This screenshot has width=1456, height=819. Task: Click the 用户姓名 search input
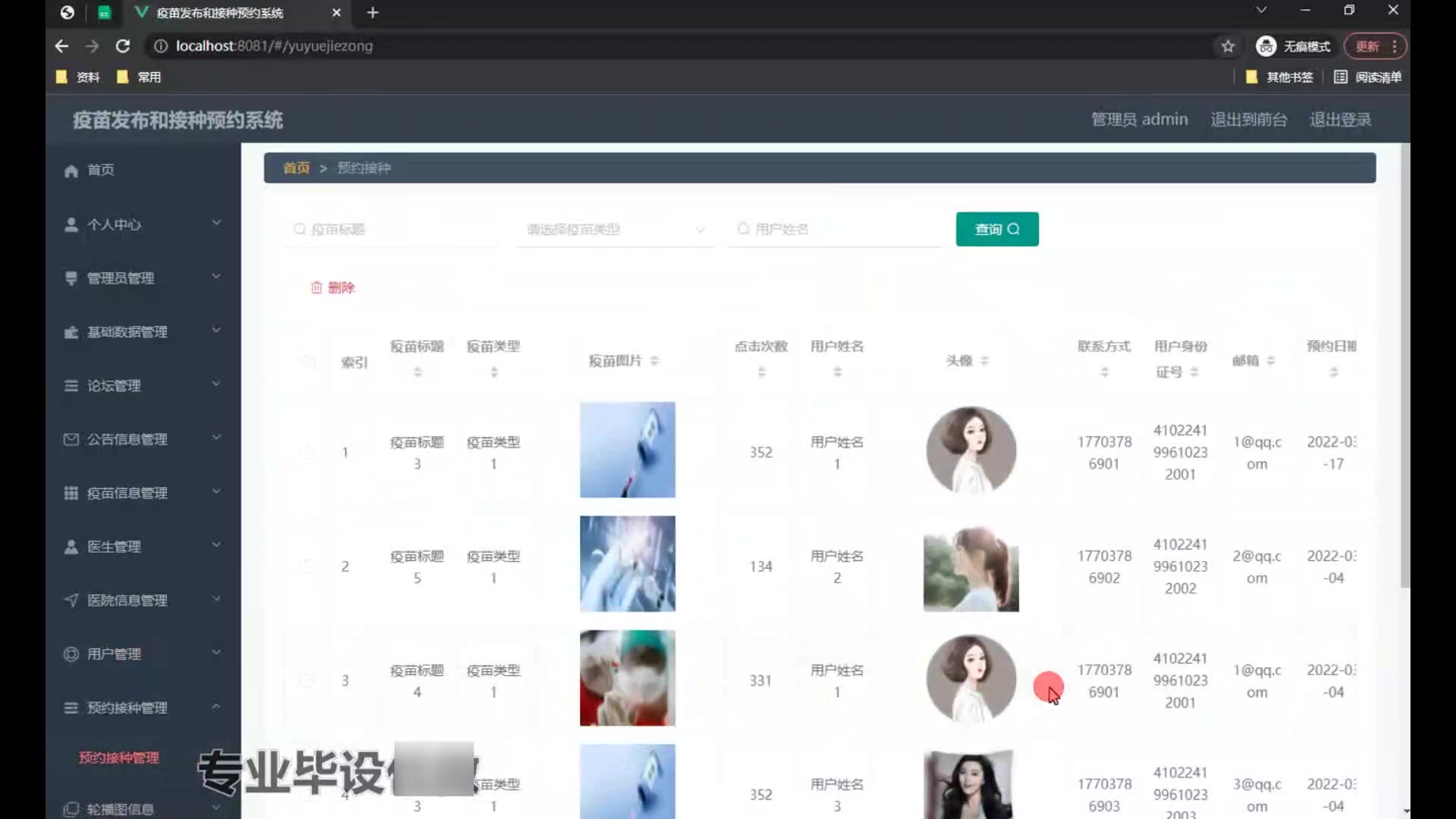[x=836, y=229]
